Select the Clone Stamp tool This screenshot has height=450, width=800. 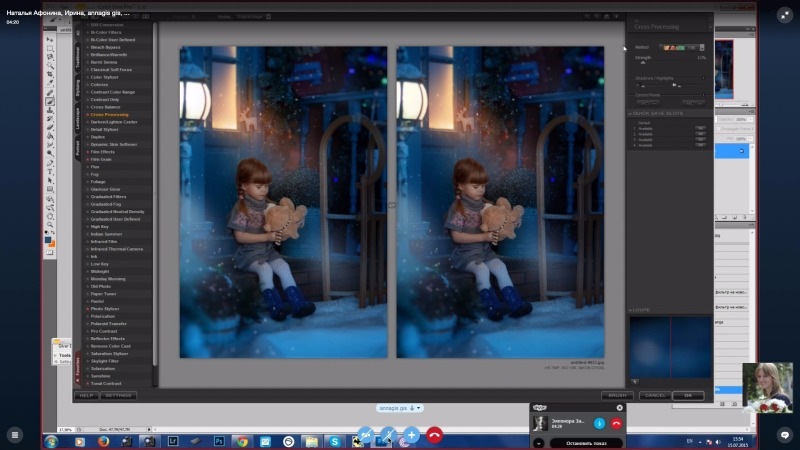tap(49, 110)
